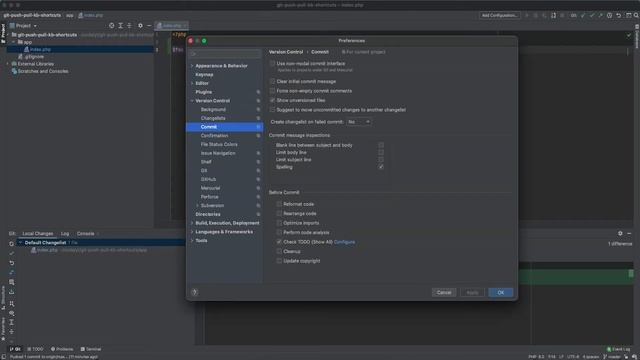
Task: Enable Blank line between subject and body inspection
Action: point(381,145)
